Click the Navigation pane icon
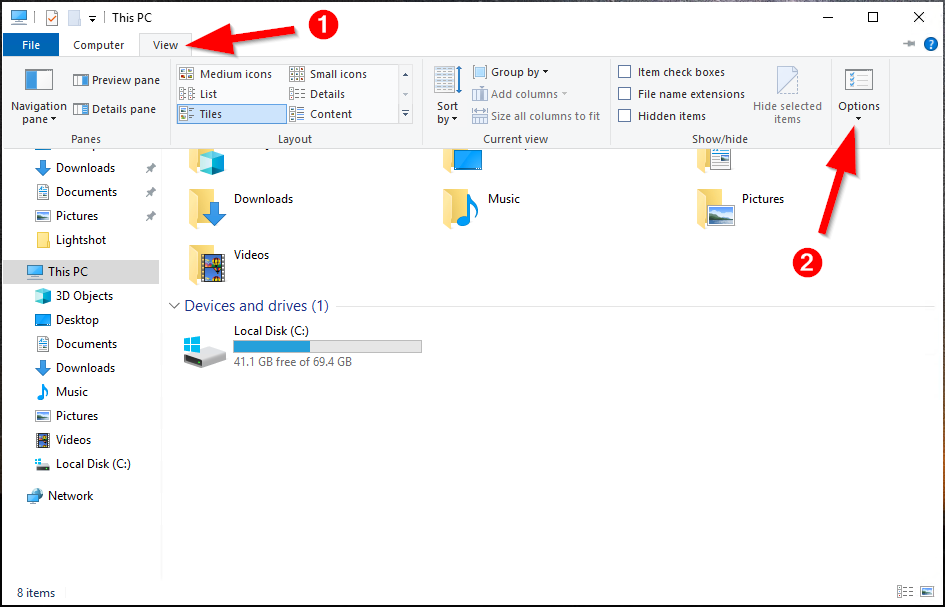Image resolution: width=945 pixels, height=607 pixels. (x=38, y=81)
